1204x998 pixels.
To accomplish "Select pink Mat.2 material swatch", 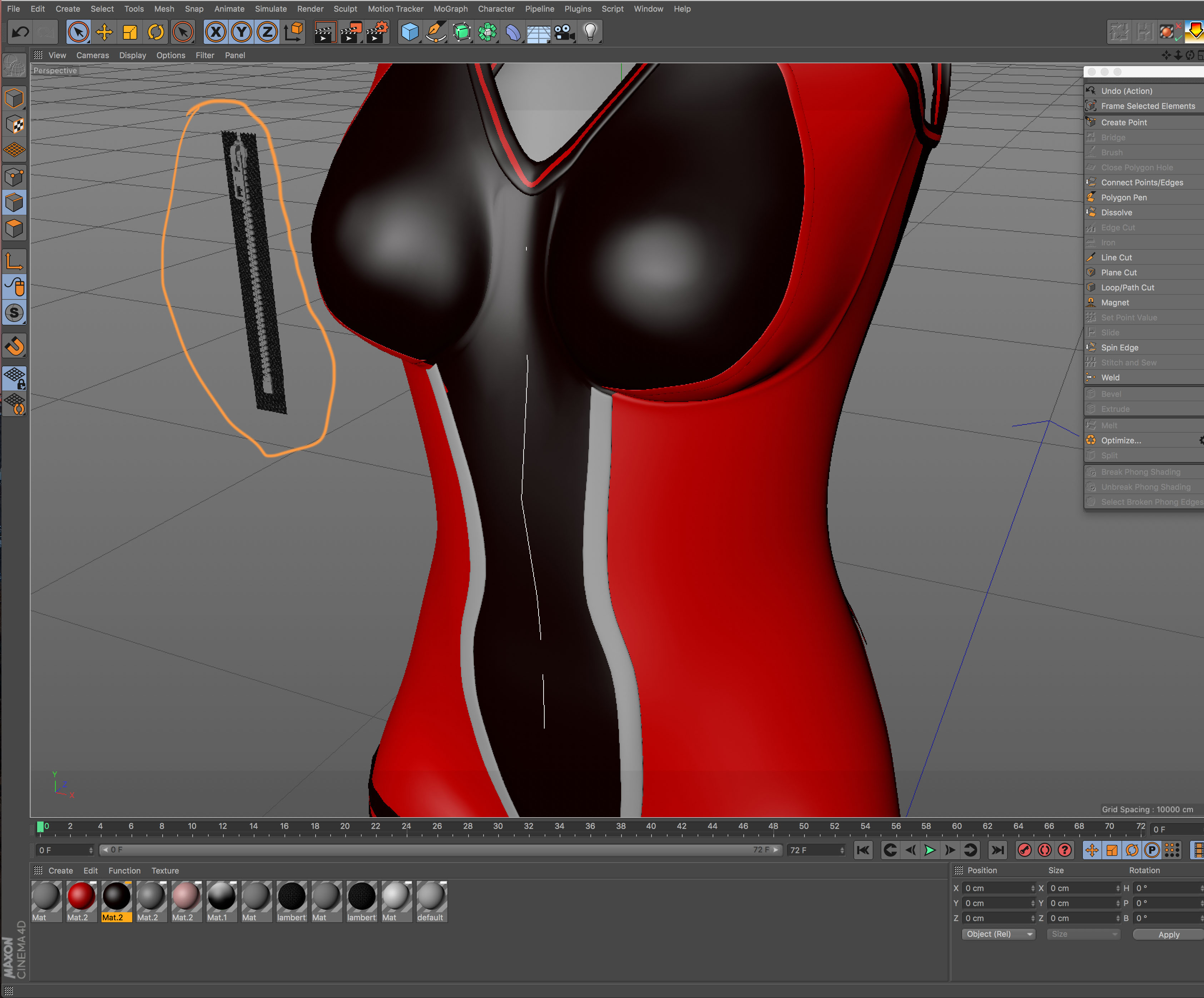I will [x=186, y=901].
